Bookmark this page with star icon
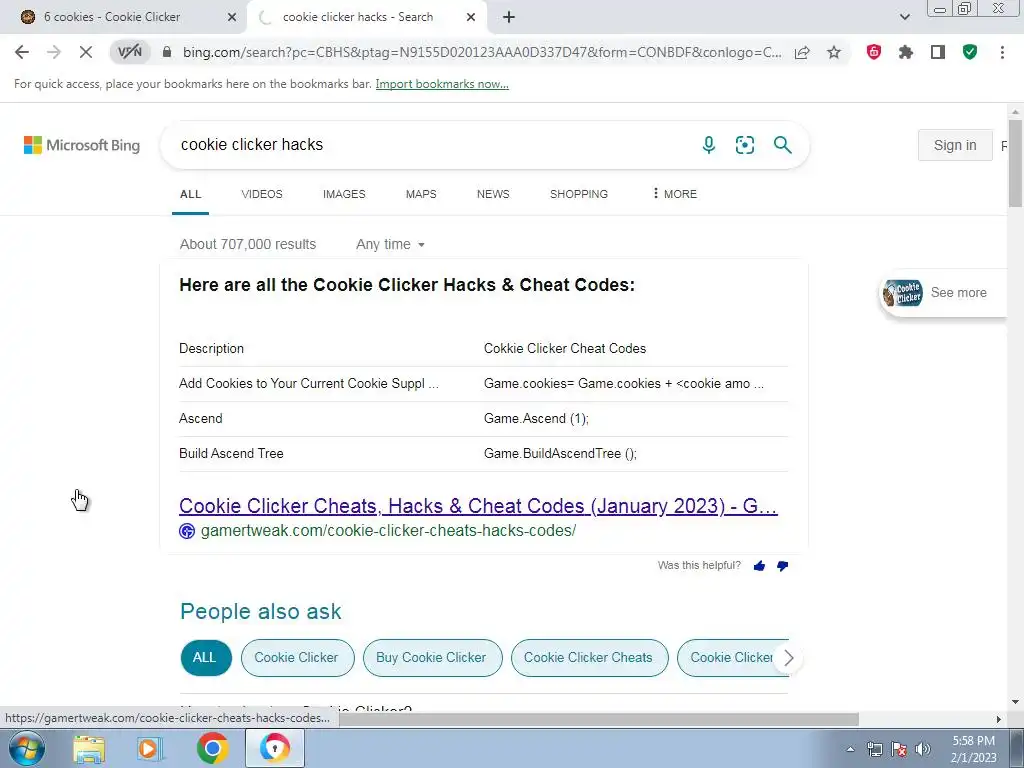 [x=834, y=52]
